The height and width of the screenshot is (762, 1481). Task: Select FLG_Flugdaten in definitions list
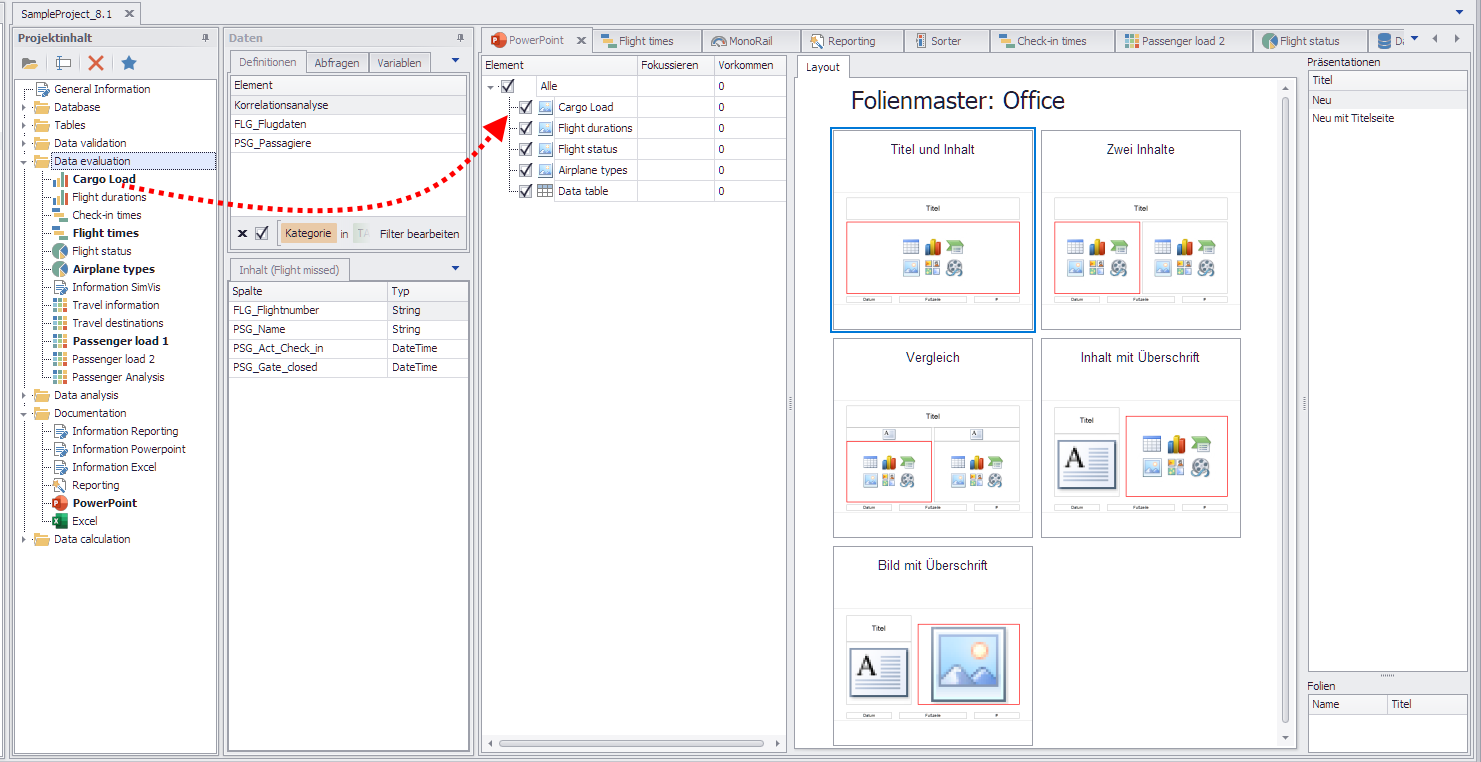[x=348, y=124]
